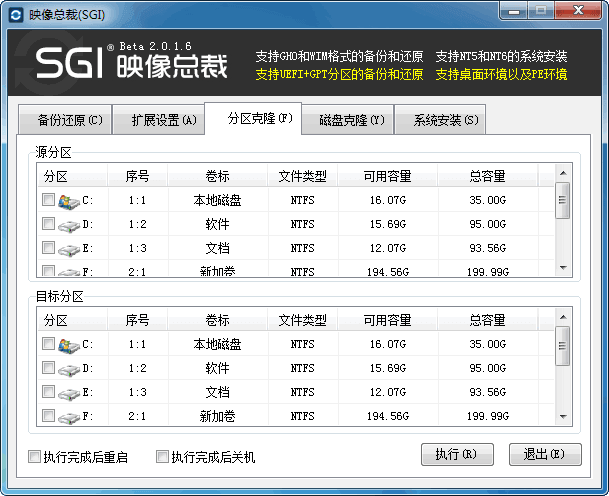Click target list scroll up arrow

[563, 317]
